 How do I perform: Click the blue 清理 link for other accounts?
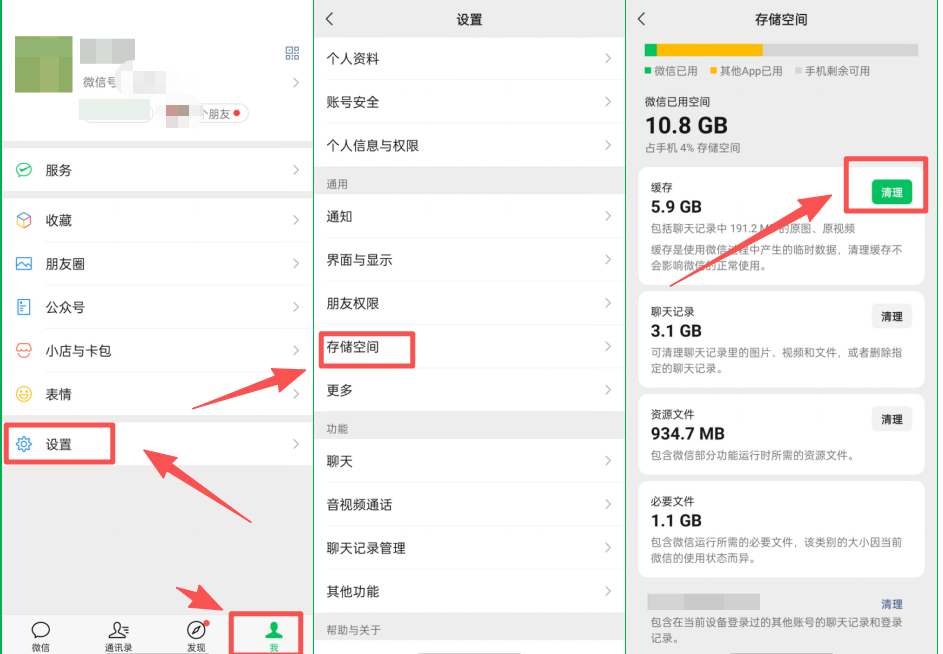pos(891,604)
